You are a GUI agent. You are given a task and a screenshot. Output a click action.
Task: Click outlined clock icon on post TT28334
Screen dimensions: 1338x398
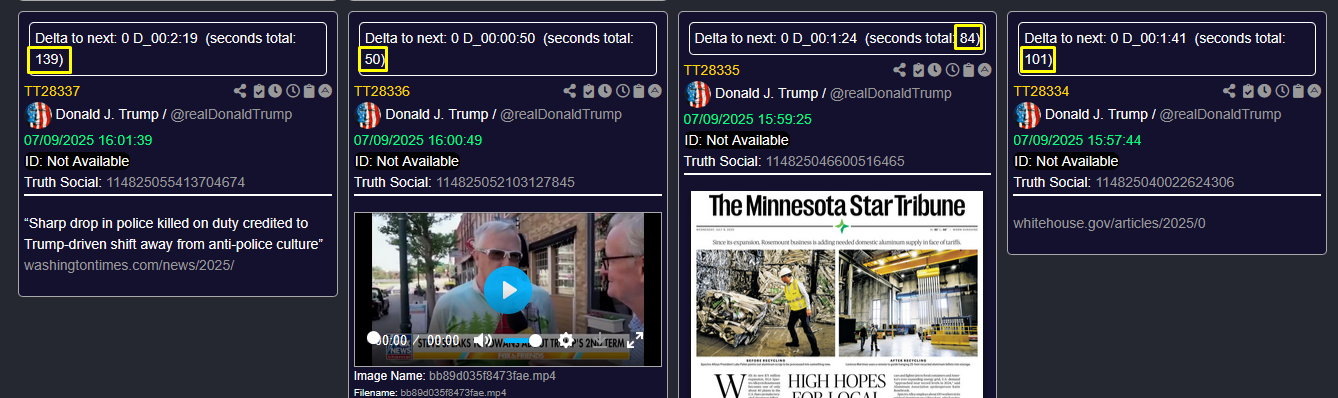tap(1281, 91)
